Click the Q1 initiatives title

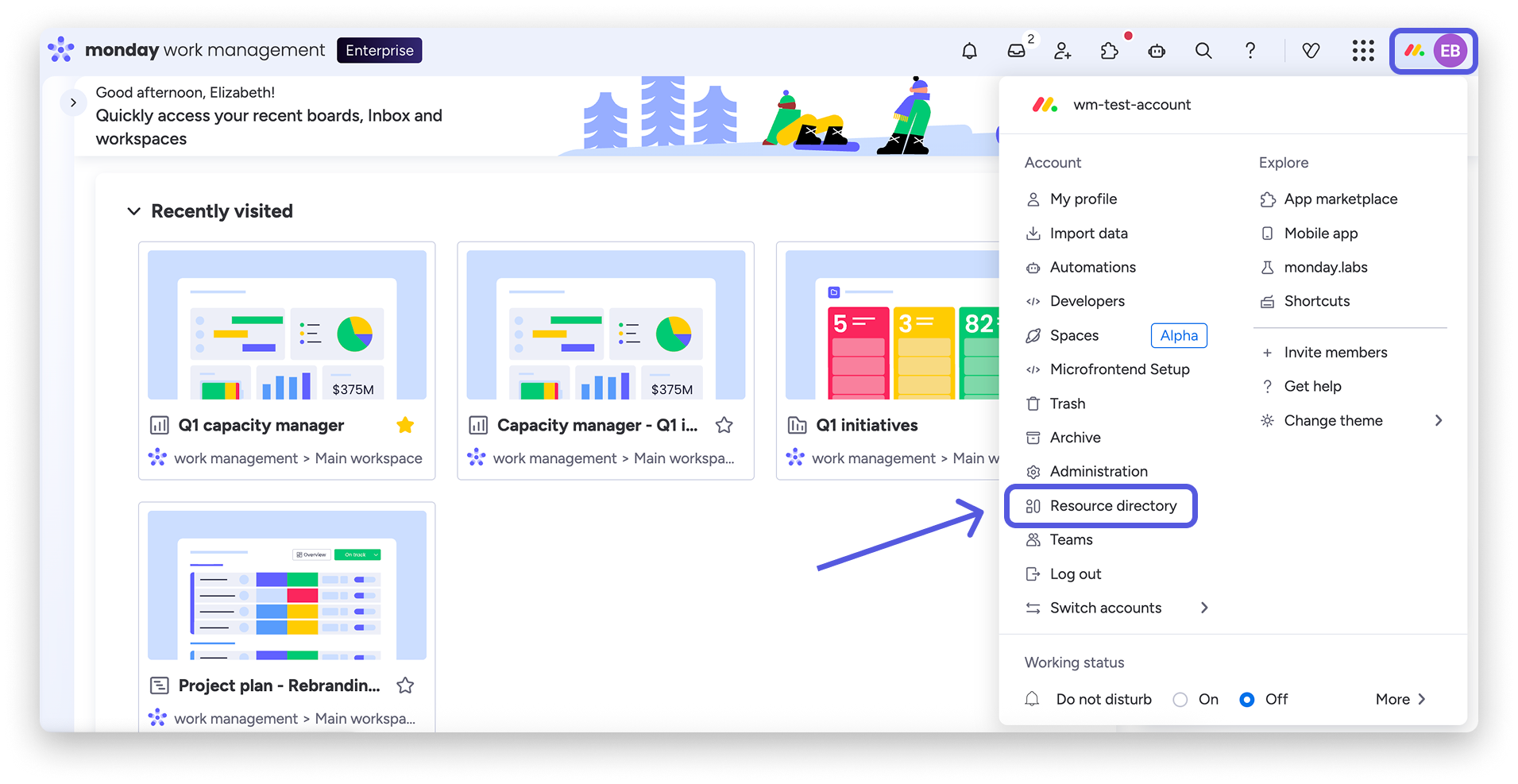tap(867, 426)
